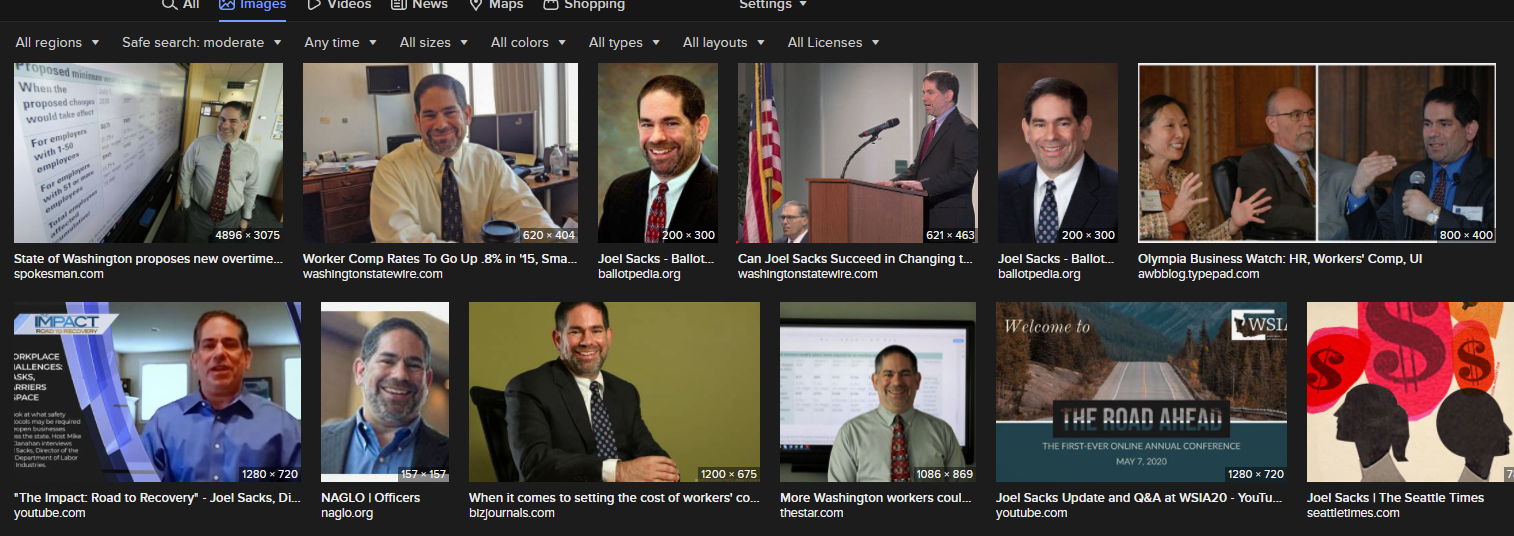Click the 621 × 463 size badge
Image resolution: width=1514 pixels, height=536 pixels.
949,236
